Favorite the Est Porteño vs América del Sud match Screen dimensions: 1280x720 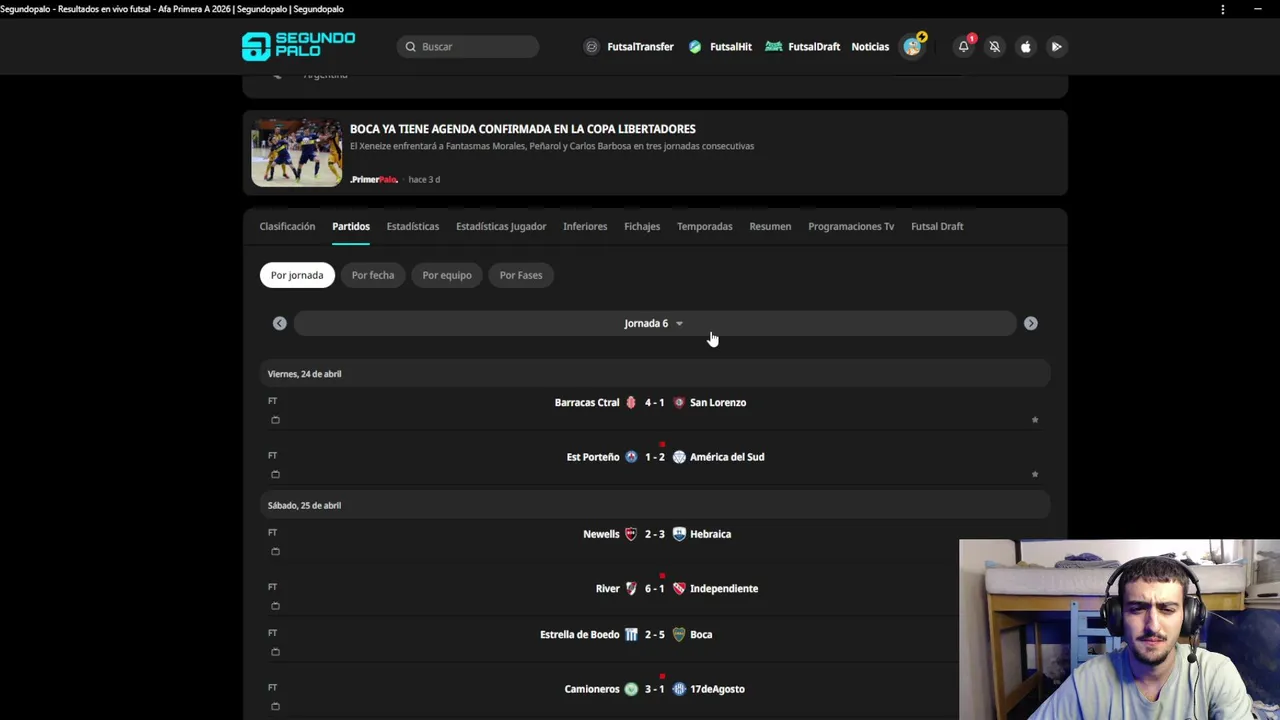1035,474
